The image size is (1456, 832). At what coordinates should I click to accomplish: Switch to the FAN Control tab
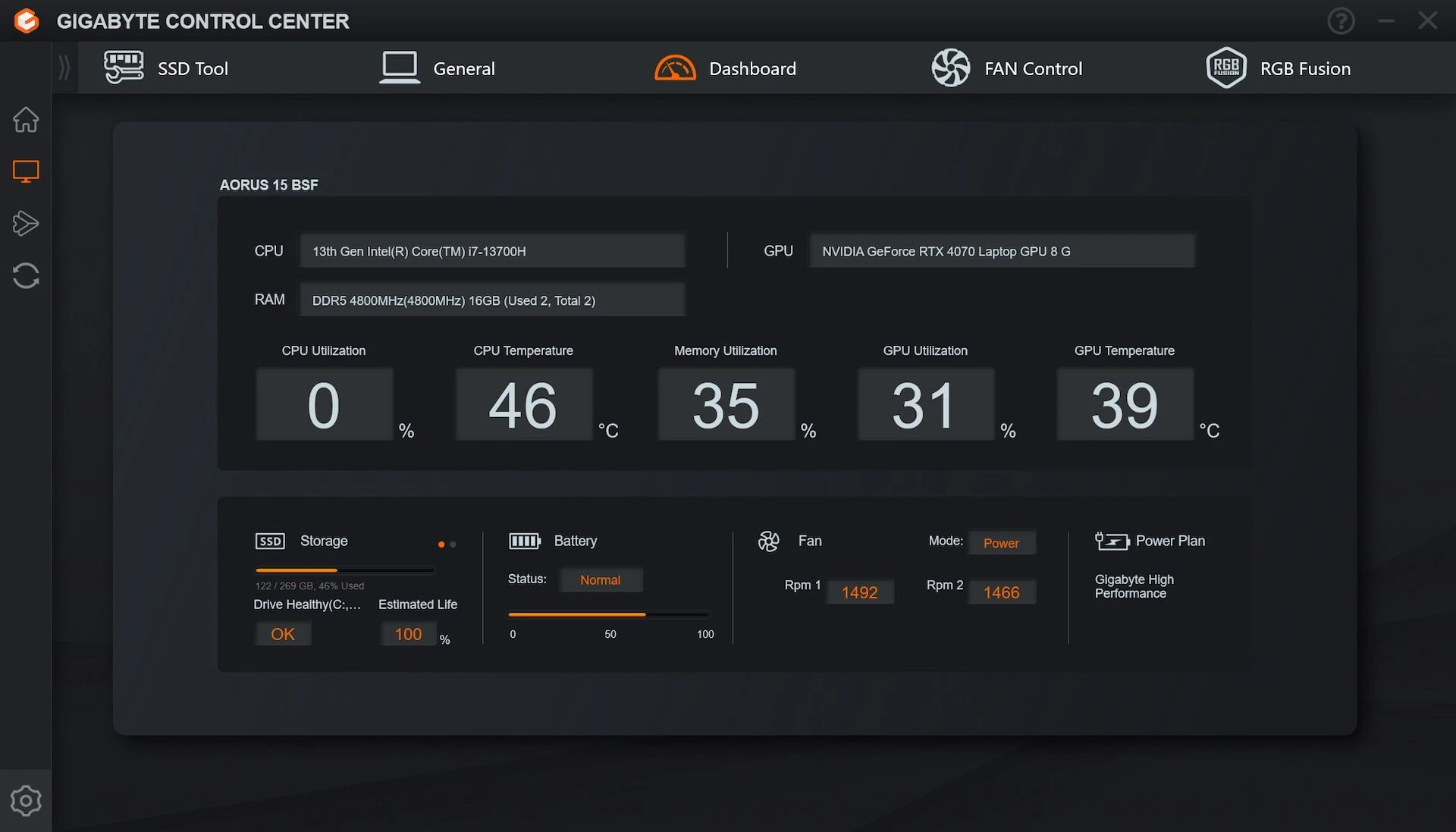point(1006,68)
